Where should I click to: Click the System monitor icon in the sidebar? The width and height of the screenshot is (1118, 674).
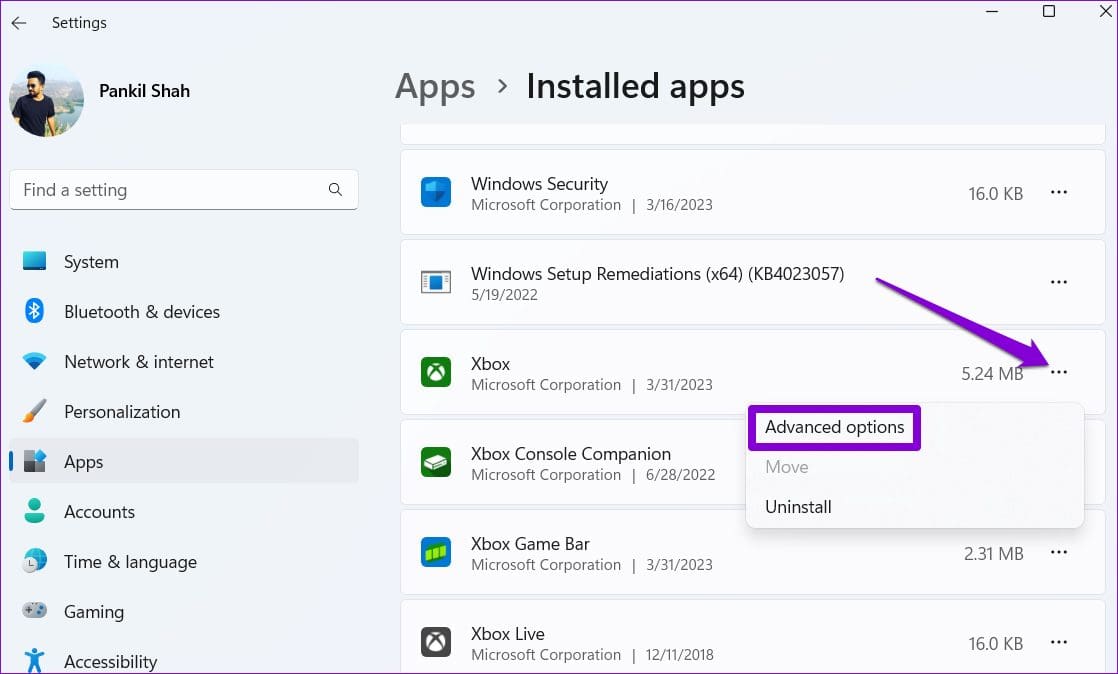(x=34, y=261)
